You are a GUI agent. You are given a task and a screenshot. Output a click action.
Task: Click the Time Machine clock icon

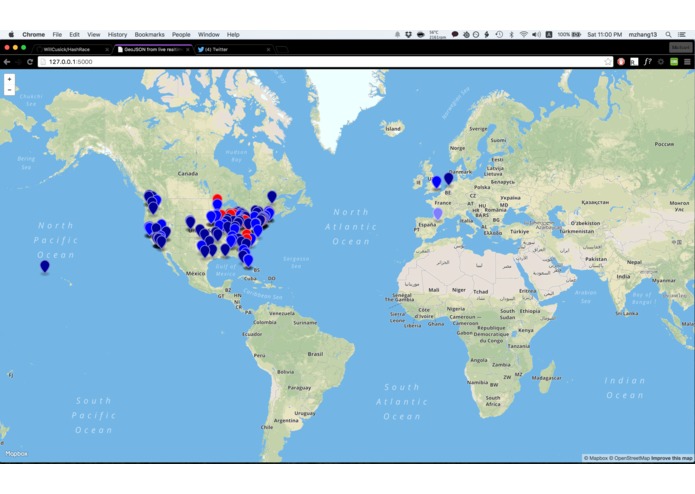(x=499, y=35)
